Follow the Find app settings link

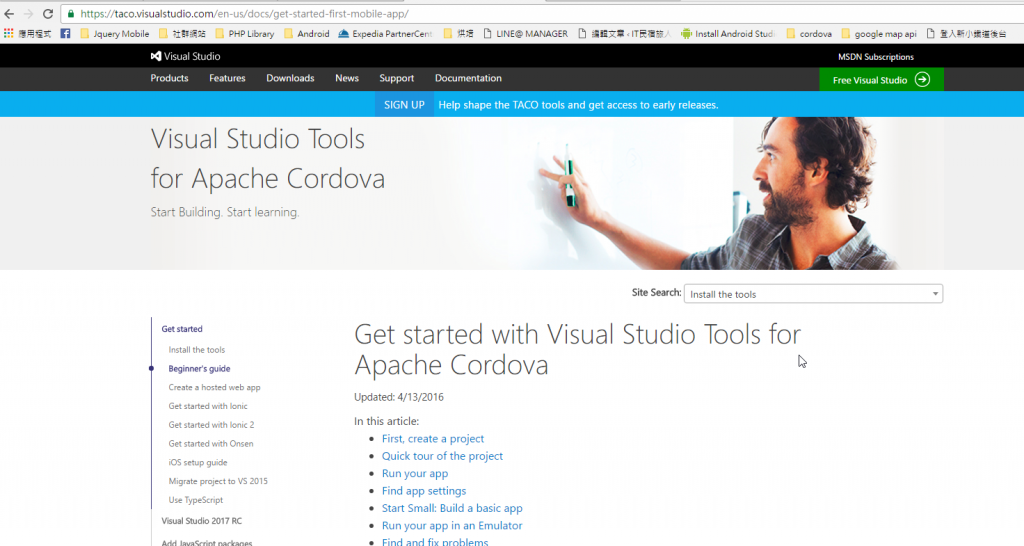(x=424, y=490)
